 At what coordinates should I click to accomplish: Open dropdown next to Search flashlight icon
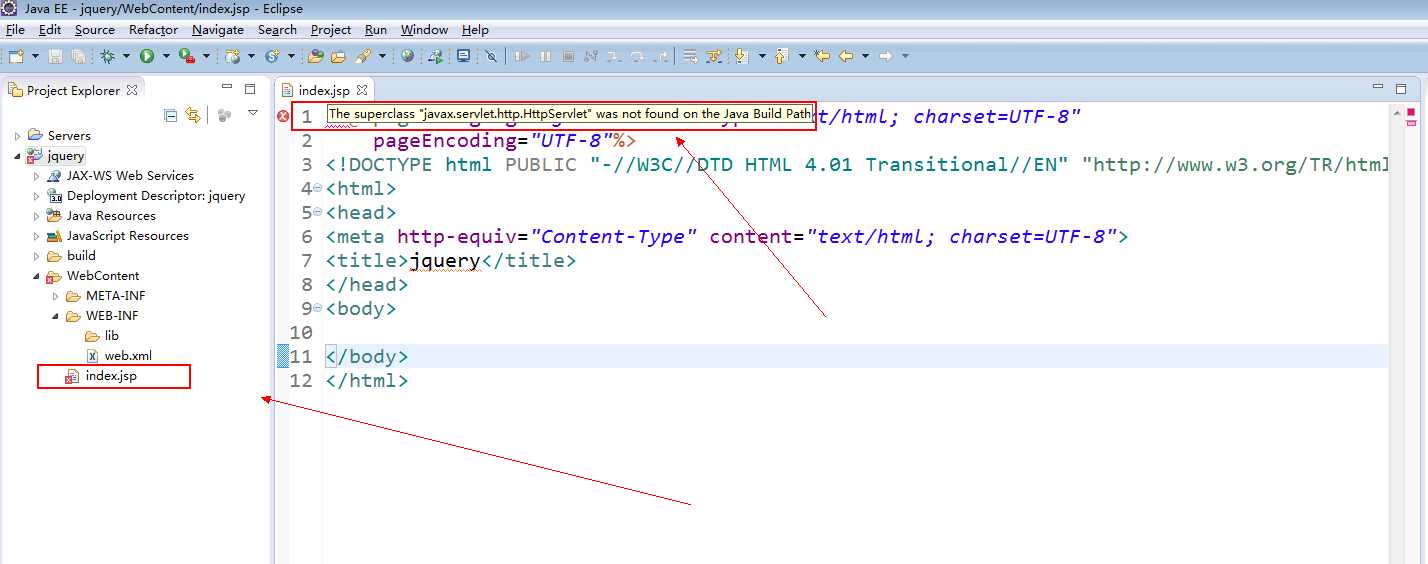pyautogui.click(x=382, y=56)
